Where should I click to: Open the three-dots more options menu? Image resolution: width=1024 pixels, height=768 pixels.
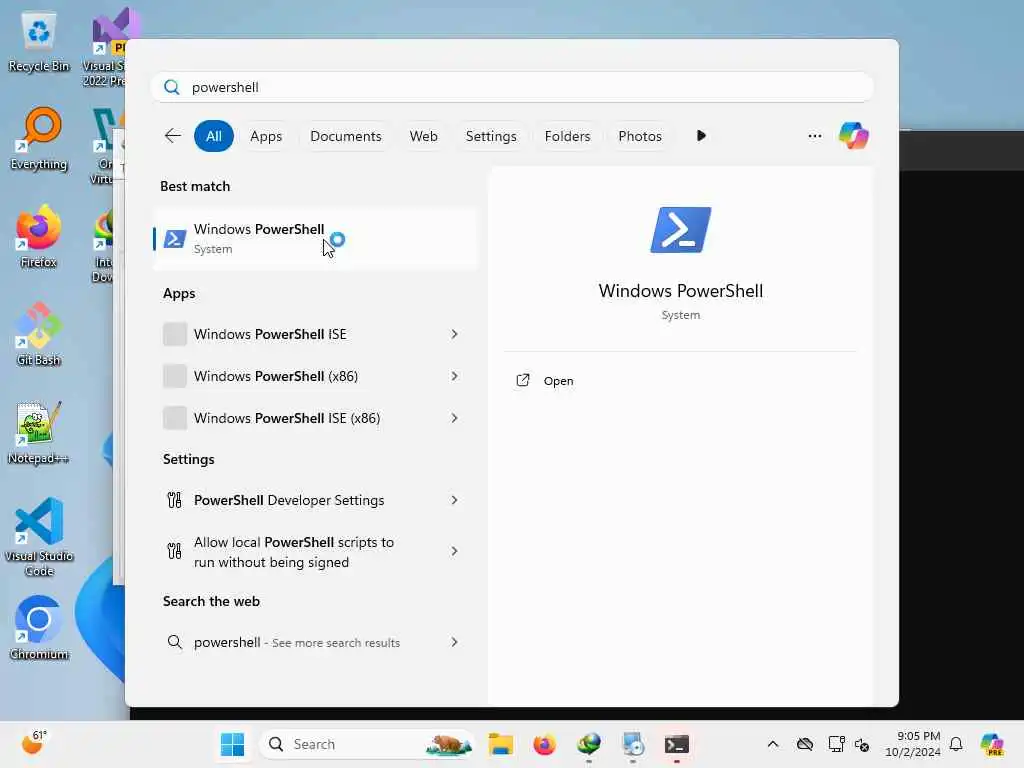click(814, 136)
